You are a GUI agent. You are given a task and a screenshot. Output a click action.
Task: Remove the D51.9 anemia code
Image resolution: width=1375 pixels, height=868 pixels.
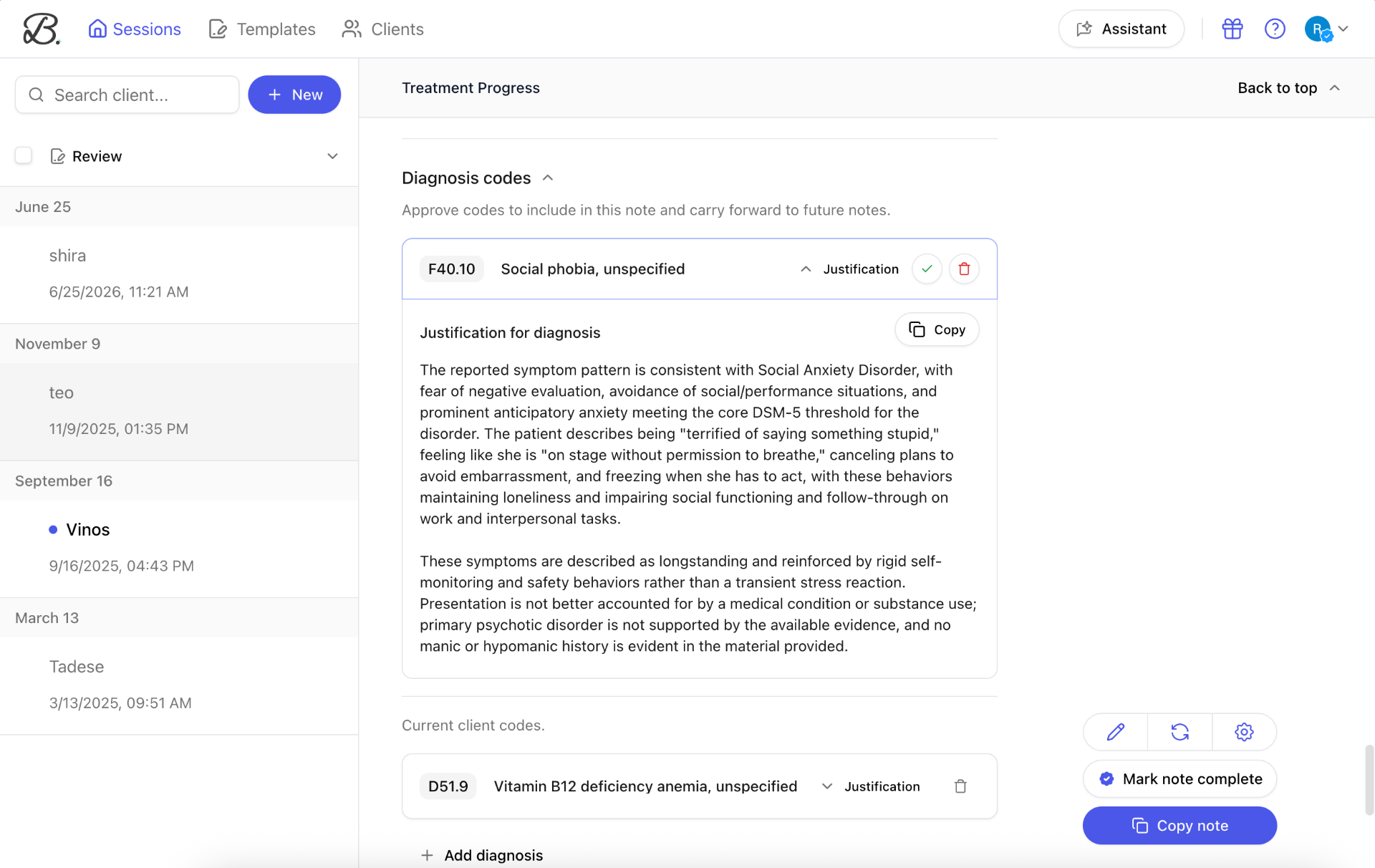click(960, 786)
